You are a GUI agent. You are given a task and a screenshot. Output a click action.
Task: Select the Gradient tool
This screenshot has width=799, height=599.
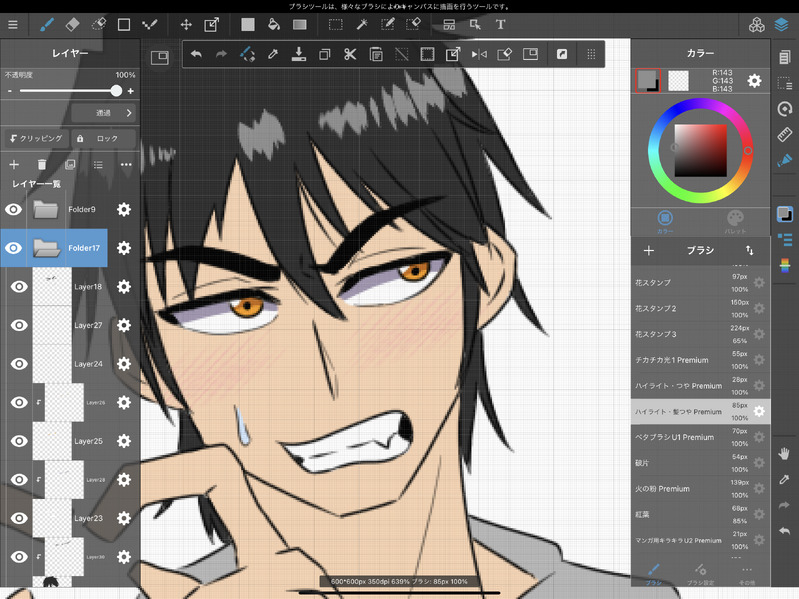pos(300,24)
